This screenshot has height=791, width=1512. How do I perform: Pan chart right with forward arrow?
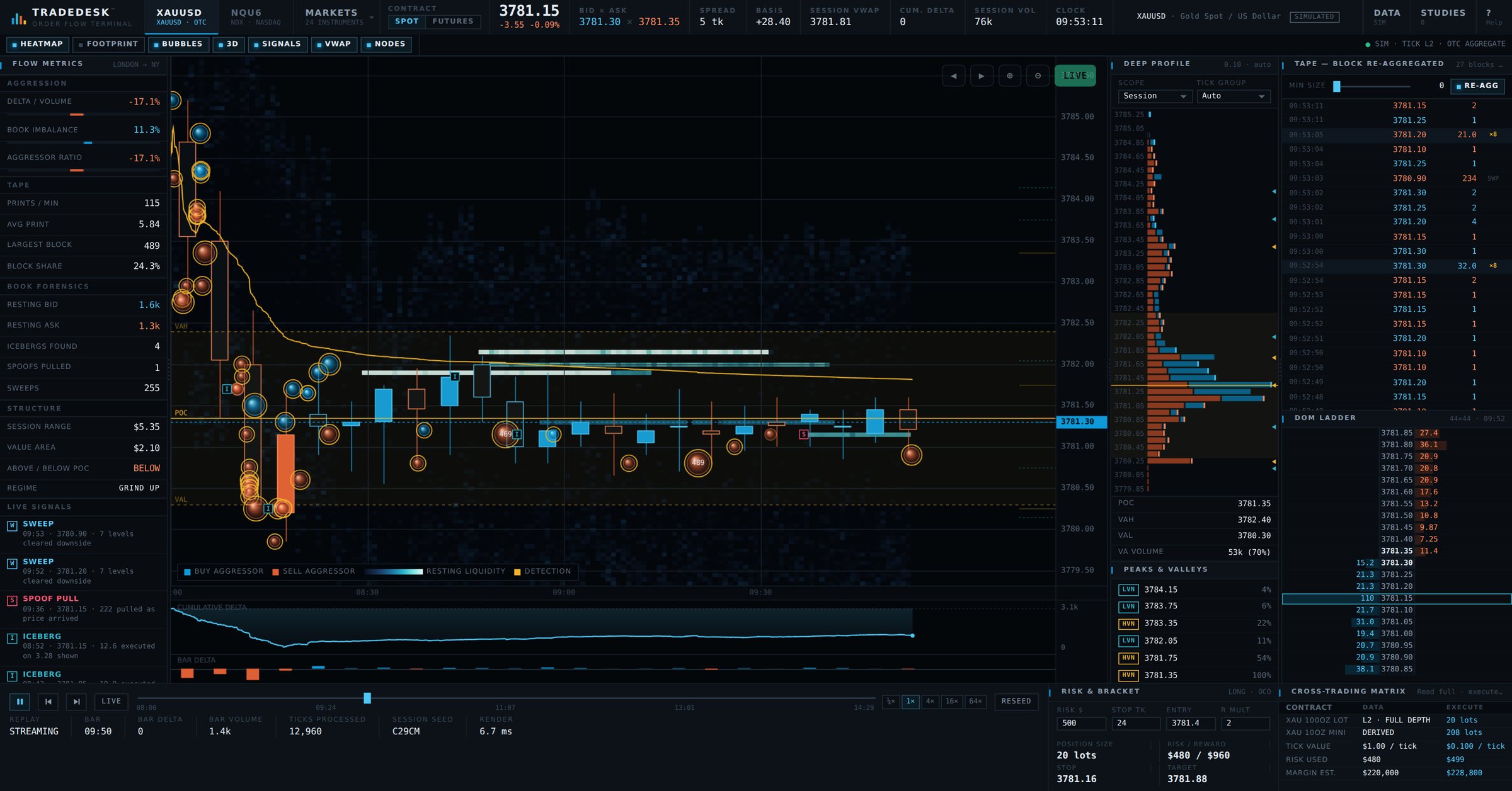(x=982, y=76)
